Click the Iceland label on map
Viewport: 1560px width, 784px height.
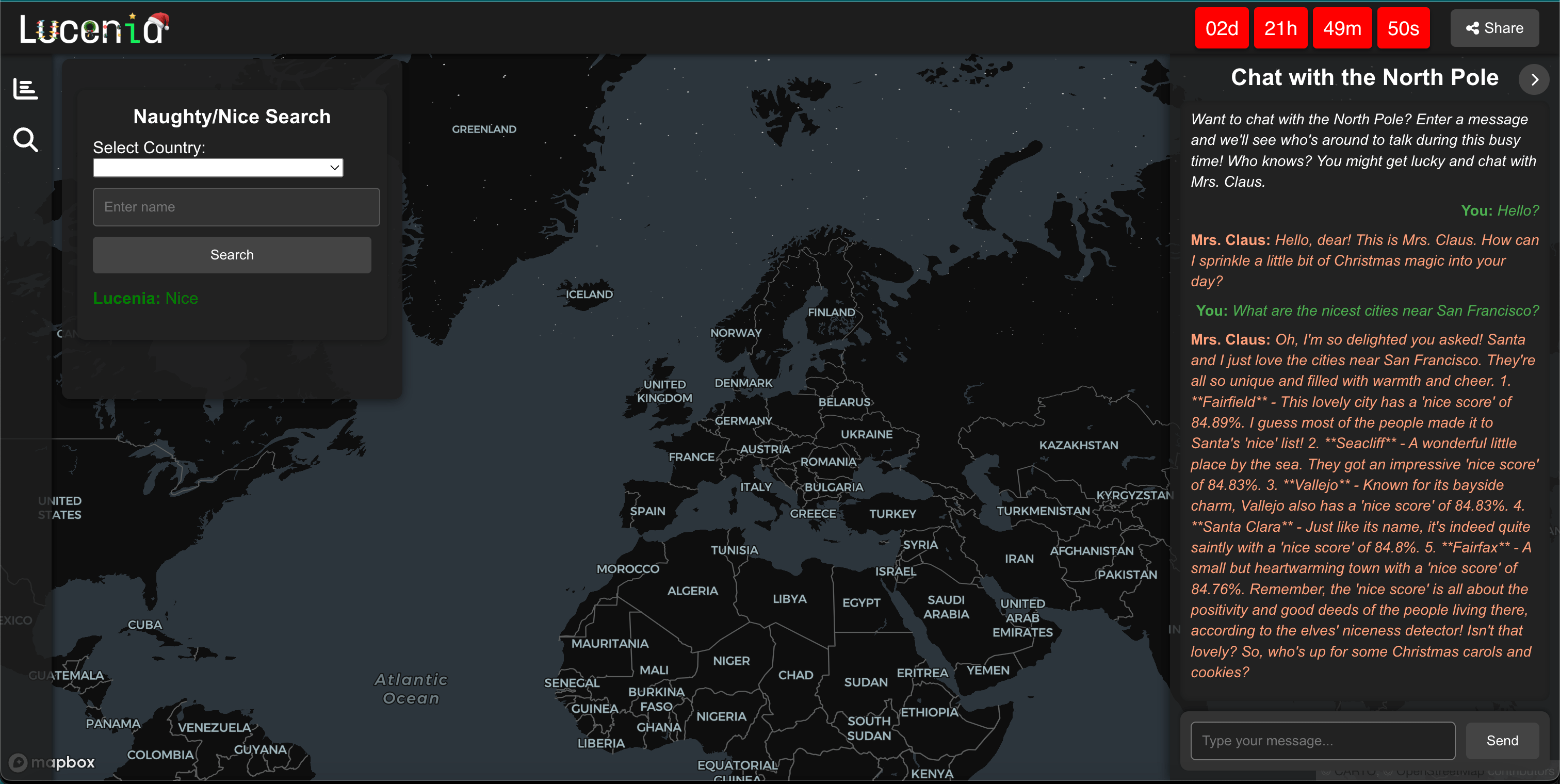click(x=589, y=295)
